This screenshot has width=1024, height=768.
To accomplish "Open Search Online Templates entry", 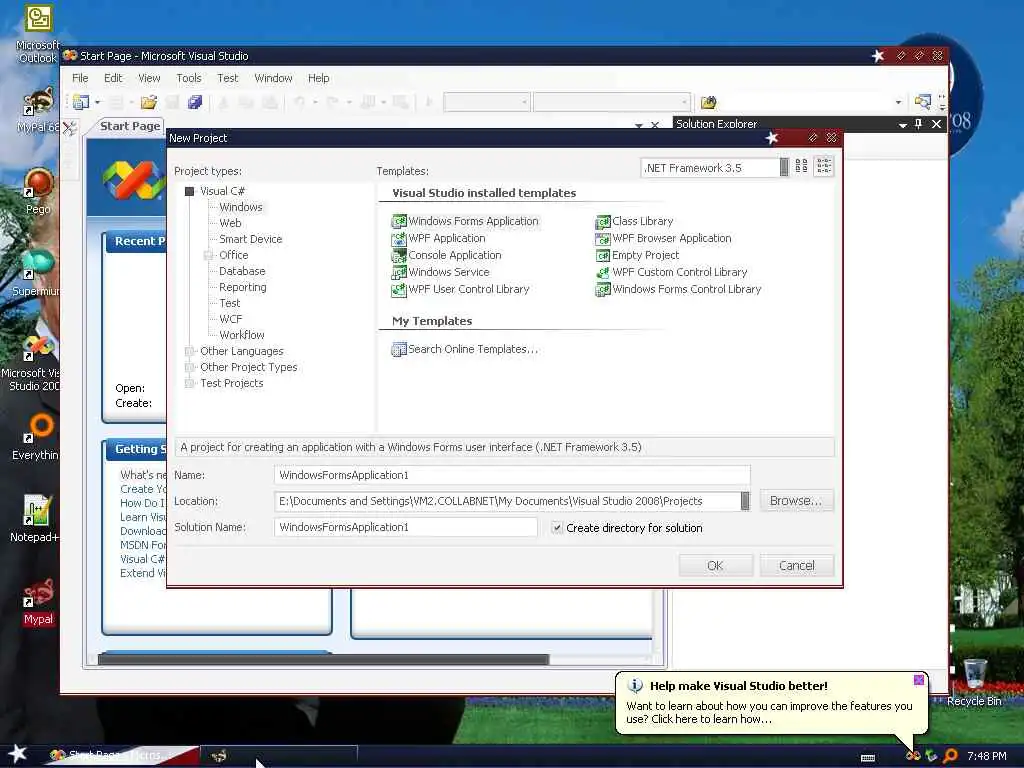I will [465, 349].
